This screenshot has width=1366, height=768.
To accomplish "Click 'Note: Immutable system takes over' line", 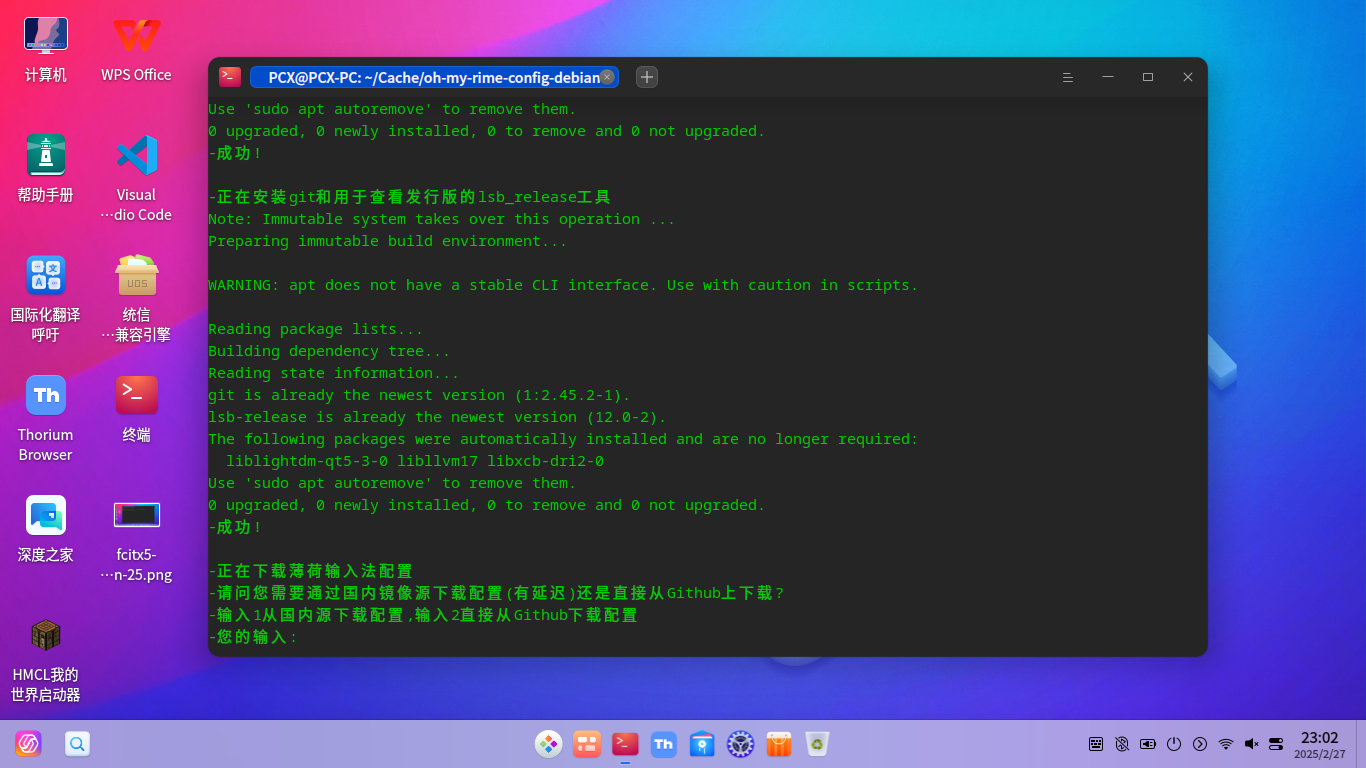I will click(442, 219).
